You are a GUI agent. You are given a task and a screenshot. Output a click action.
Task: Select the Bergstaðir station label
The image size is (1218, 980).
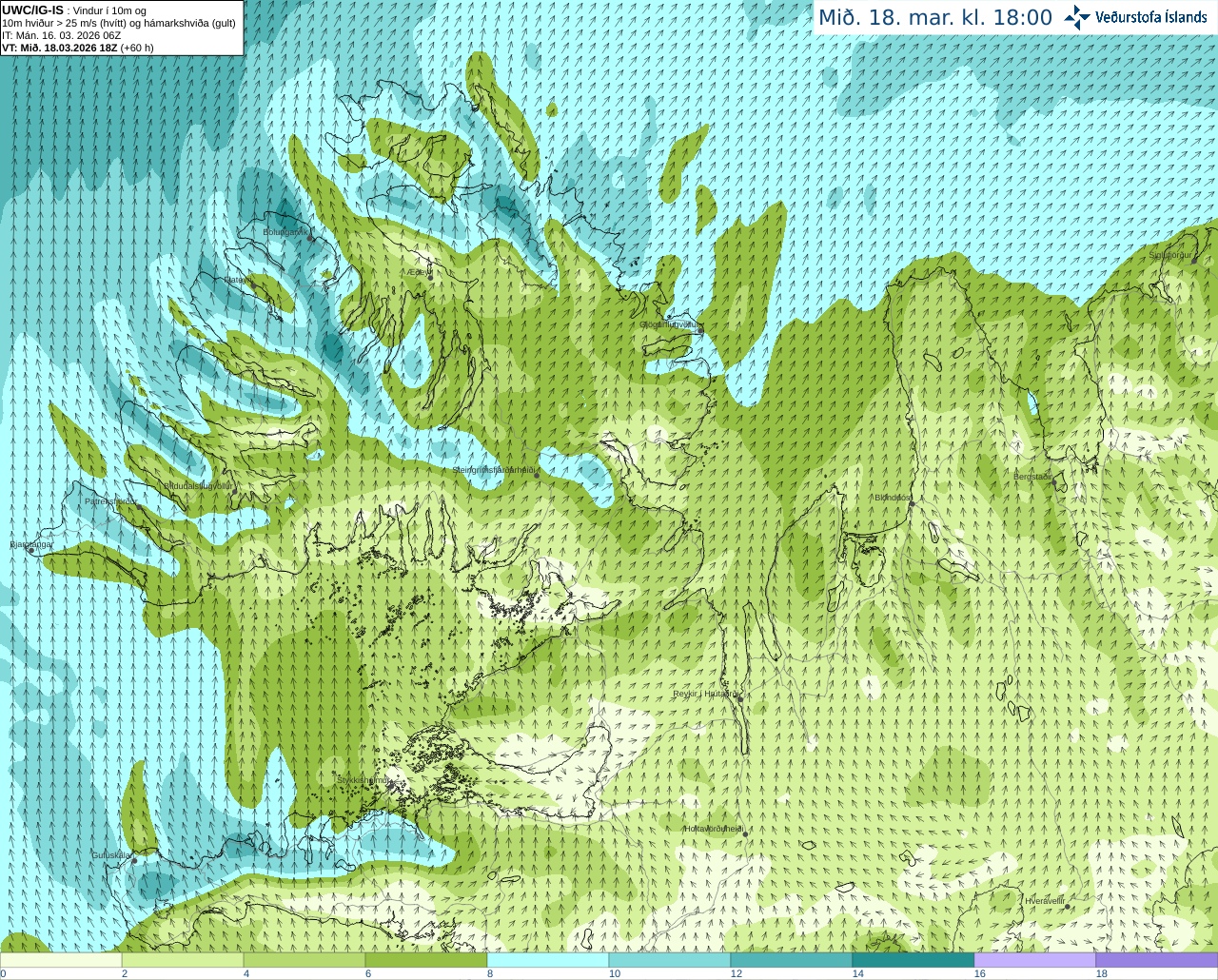coord(1032,477)
